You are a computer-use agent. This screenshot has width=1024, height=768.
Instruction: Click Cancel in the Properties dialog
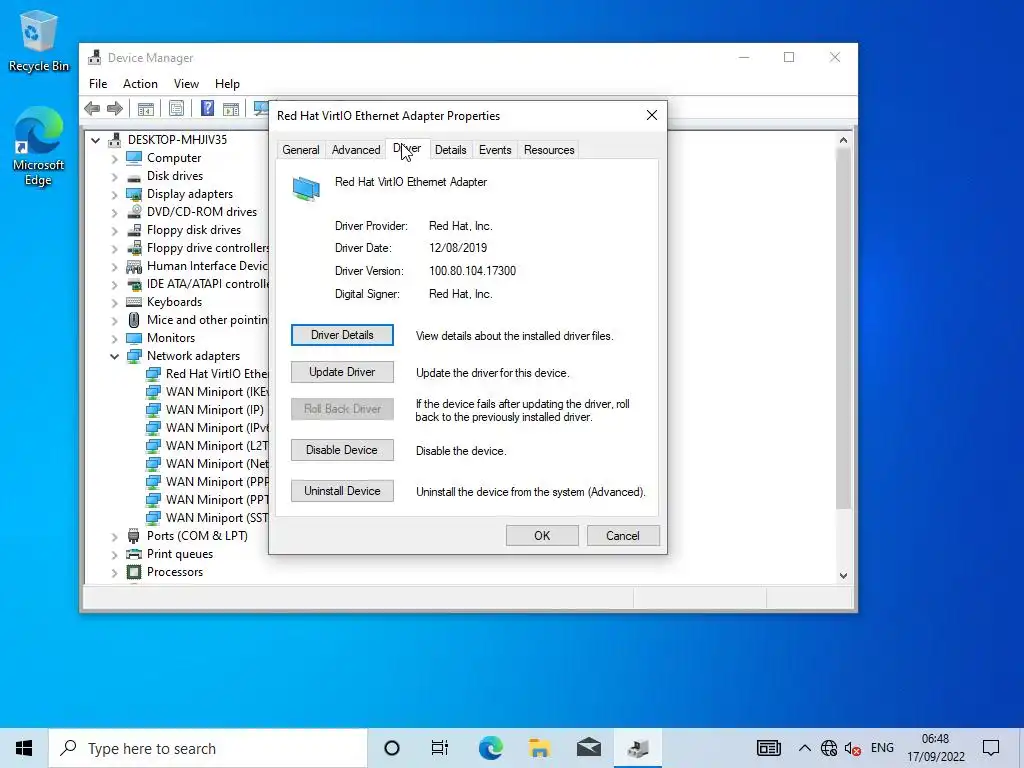click(623, 536)
